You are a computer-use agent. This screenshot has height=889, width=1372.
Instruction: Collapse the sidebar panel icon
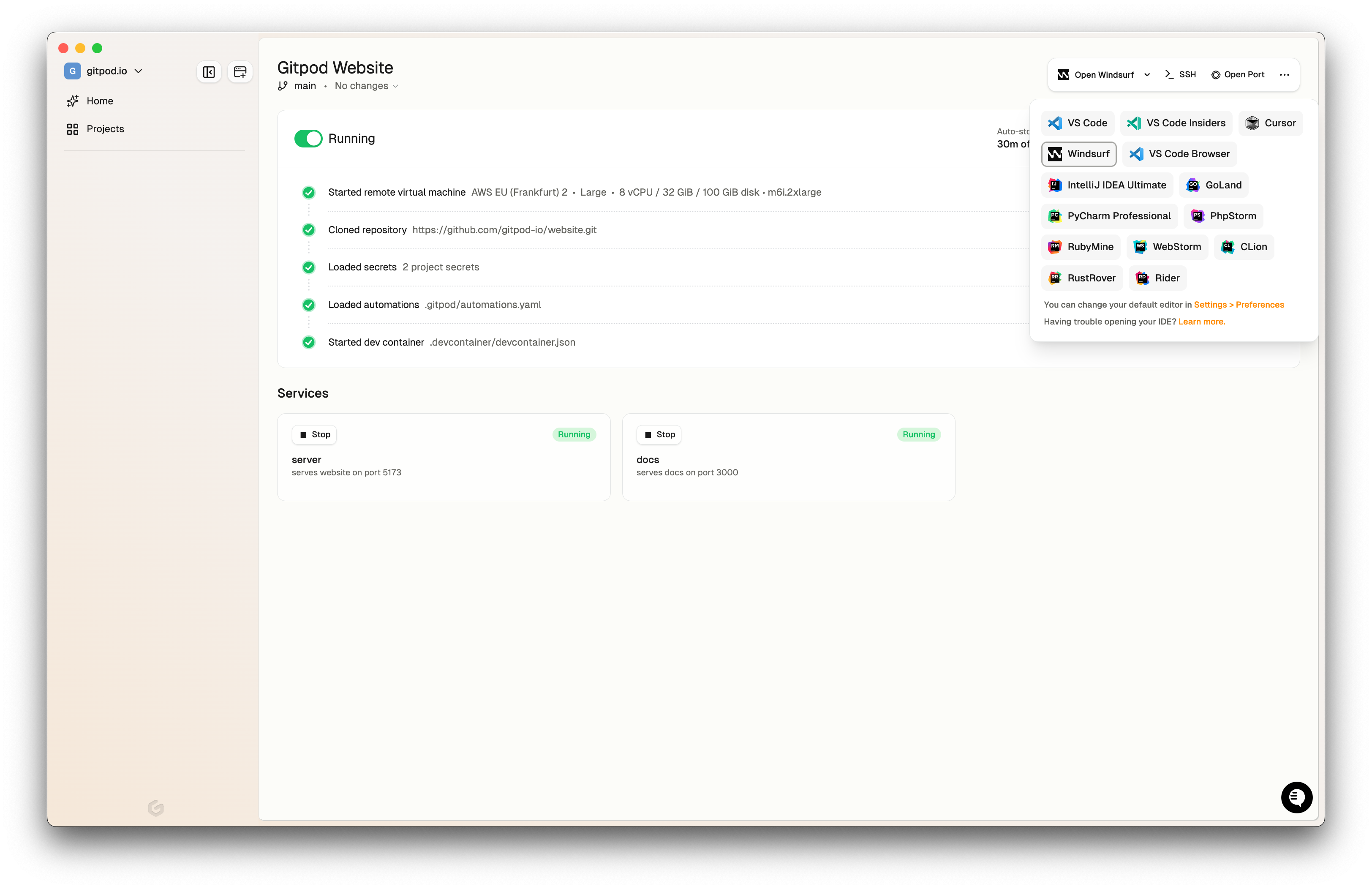pyautogui.click(x=209, y=72)
